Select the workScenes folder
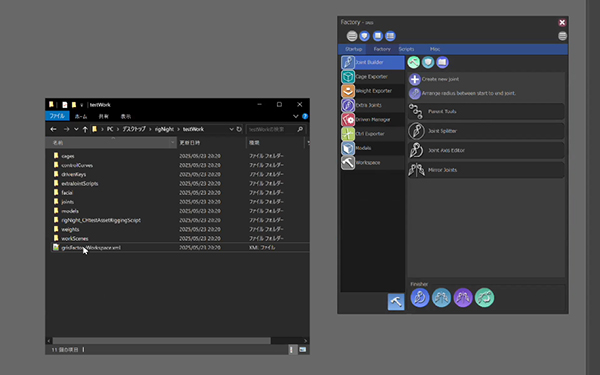600x375 pixels. [75, 239]
